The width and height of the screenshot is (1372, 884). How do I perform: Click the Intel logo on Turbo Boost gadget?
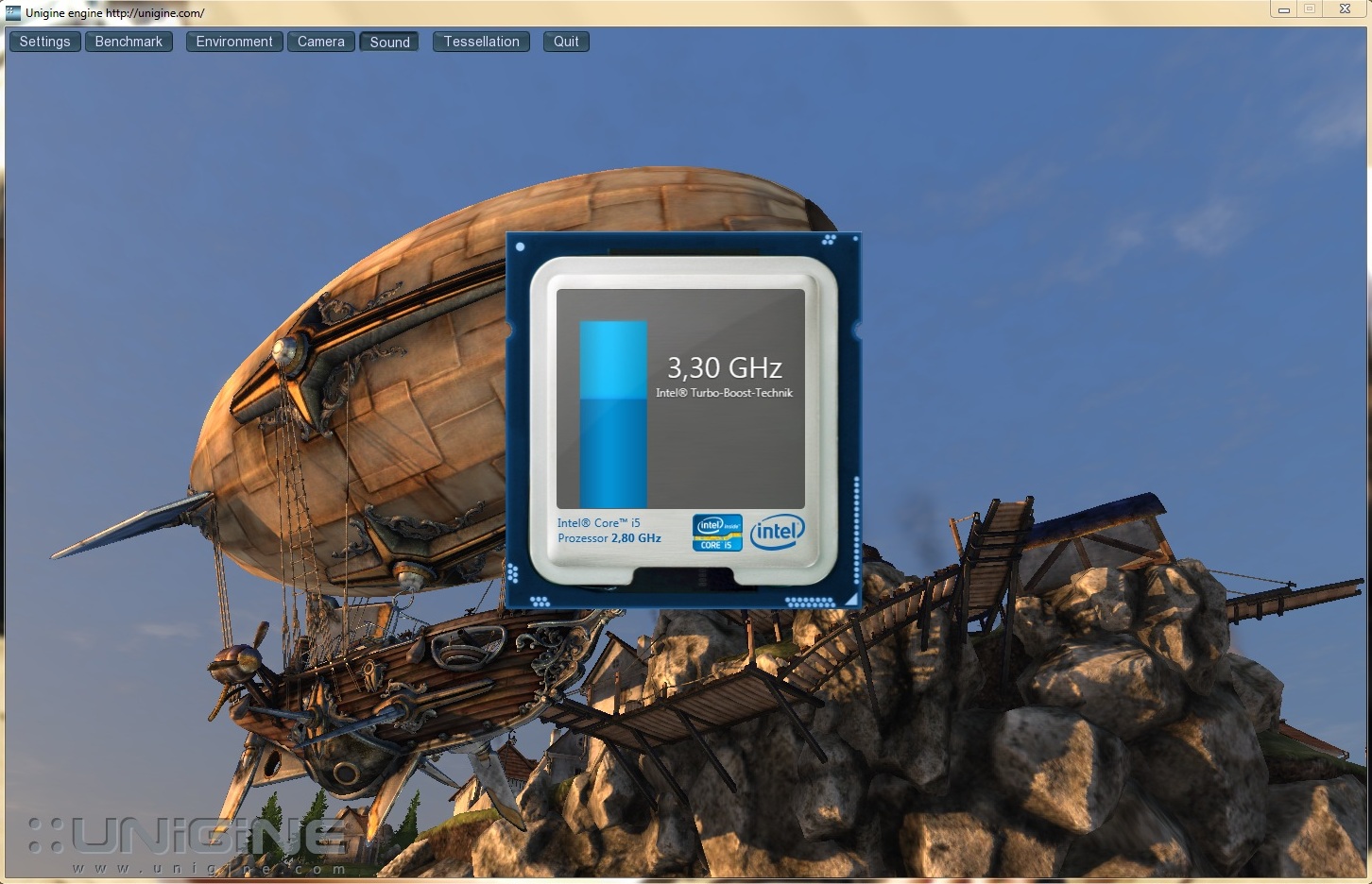(777, 532)
